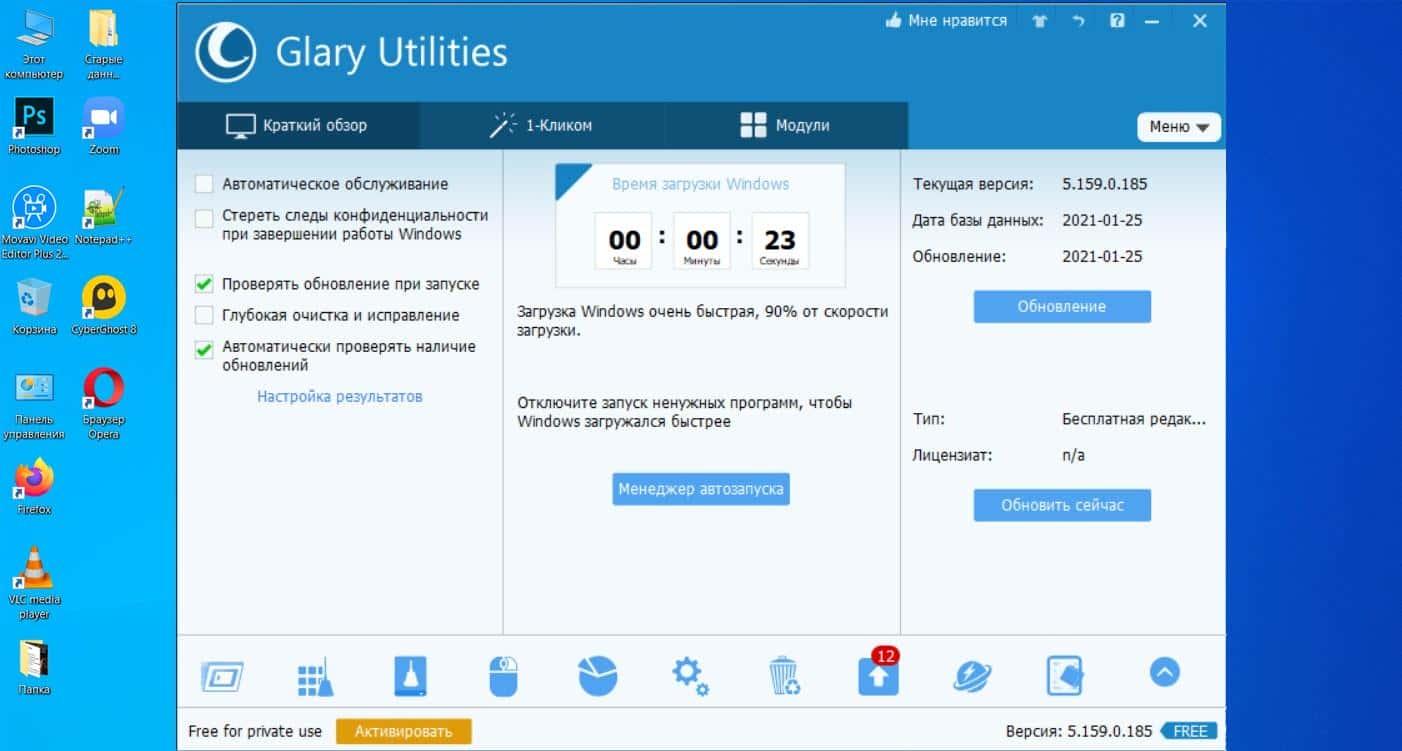Select the Панель управления desktop icon
1402x751 pixels.
34,405
